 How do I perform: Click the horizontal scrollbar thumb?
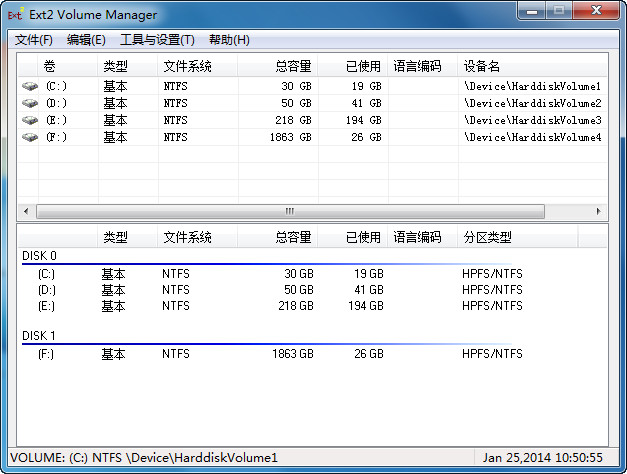(290, 211)
